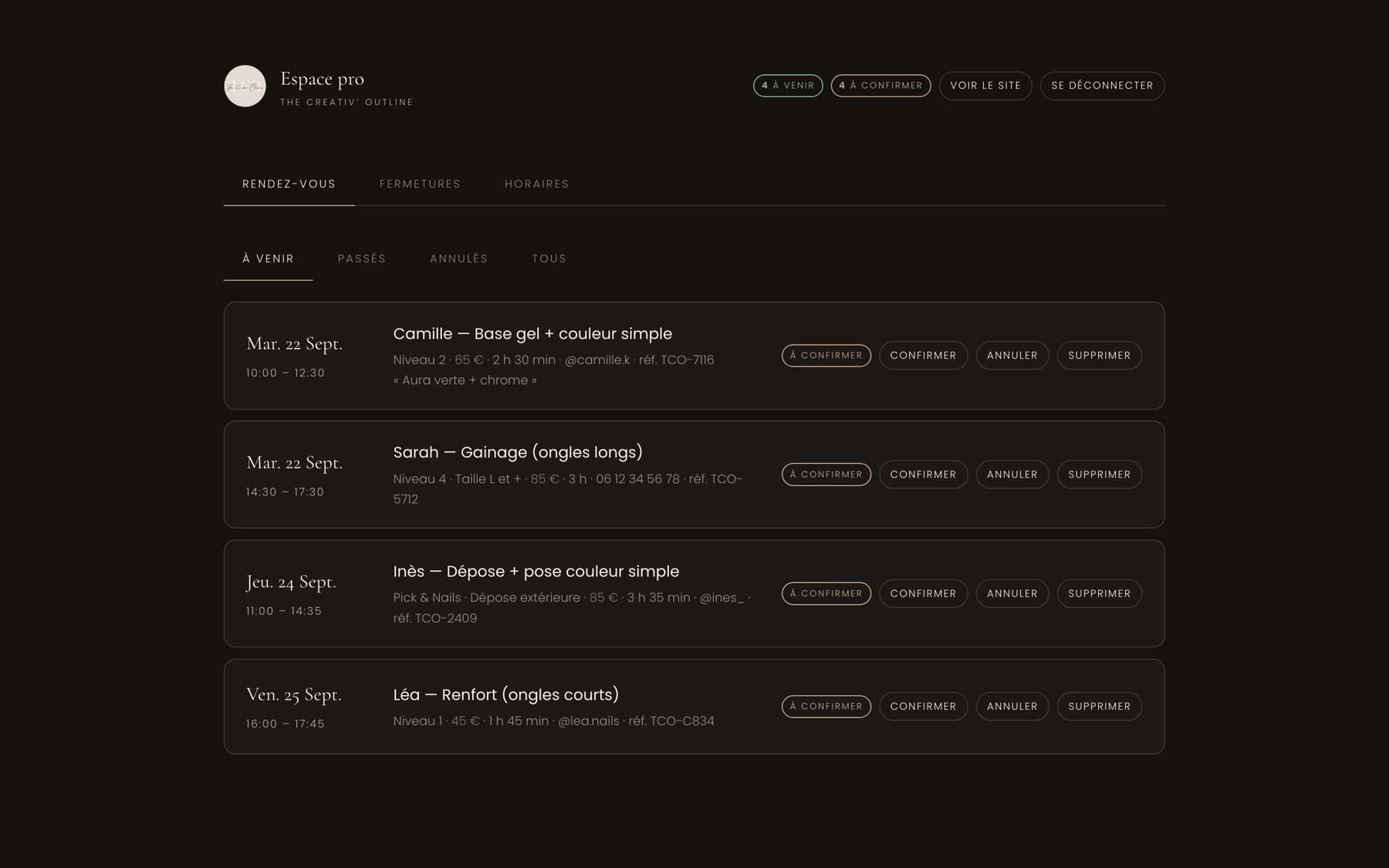Screen dimensions: 1389x868
Task: Click the time '14:30 – 17:30'
Action: point(285,492)
